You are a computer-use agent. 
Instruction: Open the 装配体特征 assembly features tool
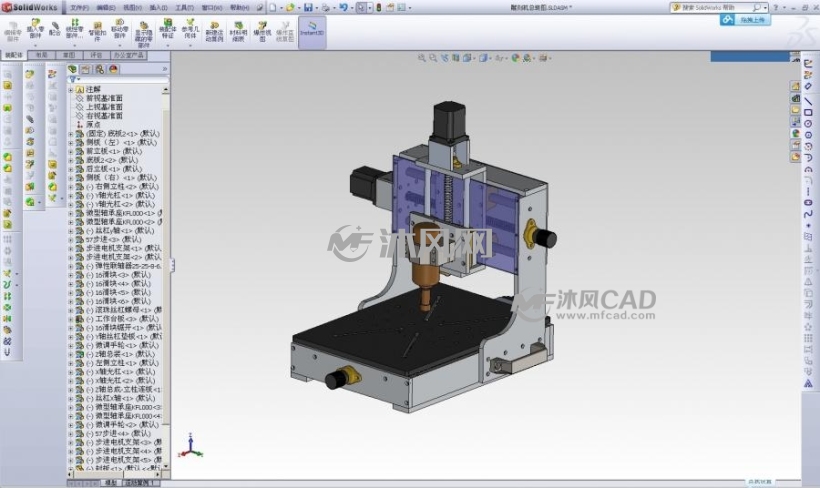(x=167, y=29)
